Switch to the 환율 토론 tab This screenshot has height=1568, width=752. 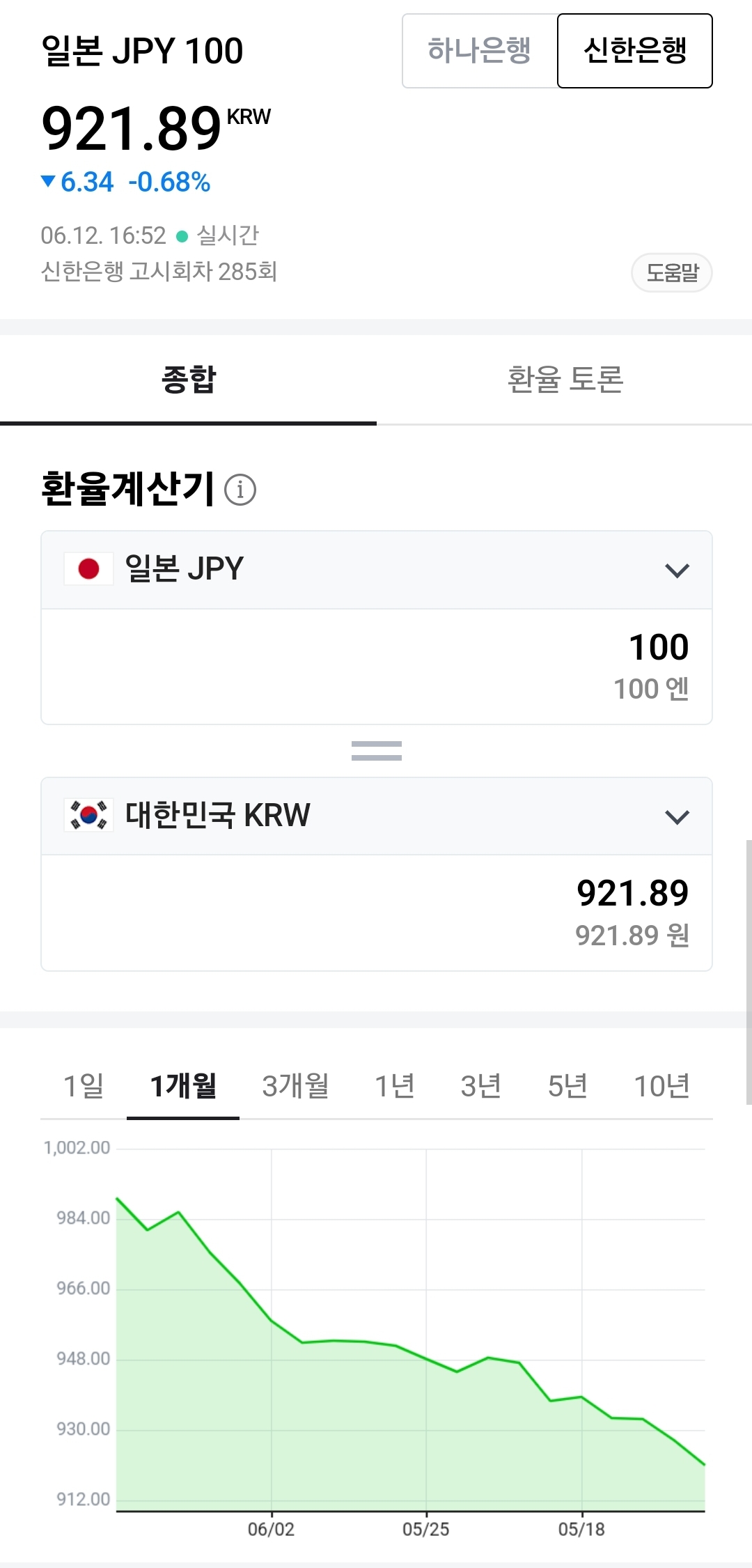click(565, 380)
